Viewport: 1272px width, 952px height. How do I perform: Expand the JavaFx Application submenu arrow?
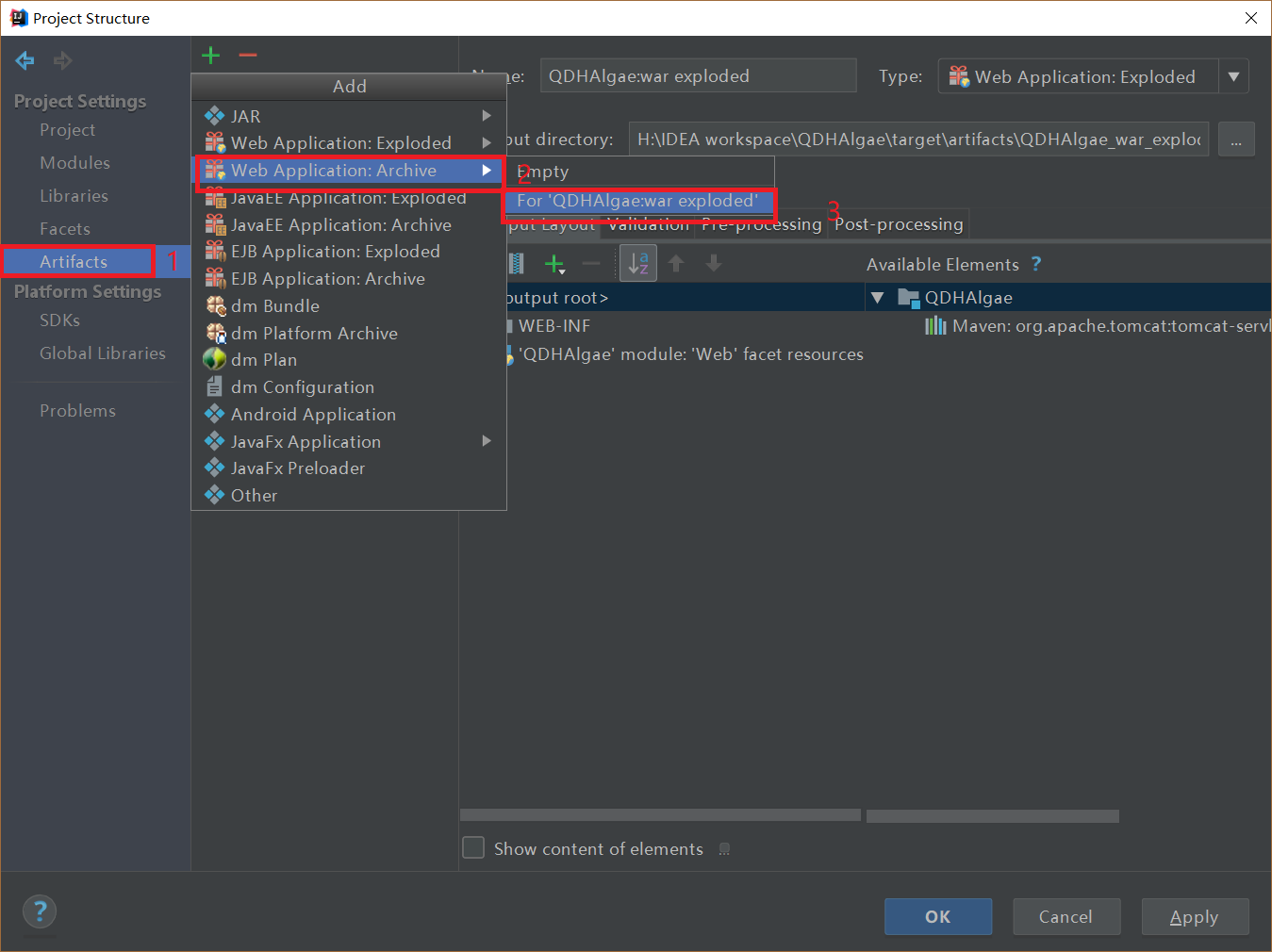(x=487, y=441)
